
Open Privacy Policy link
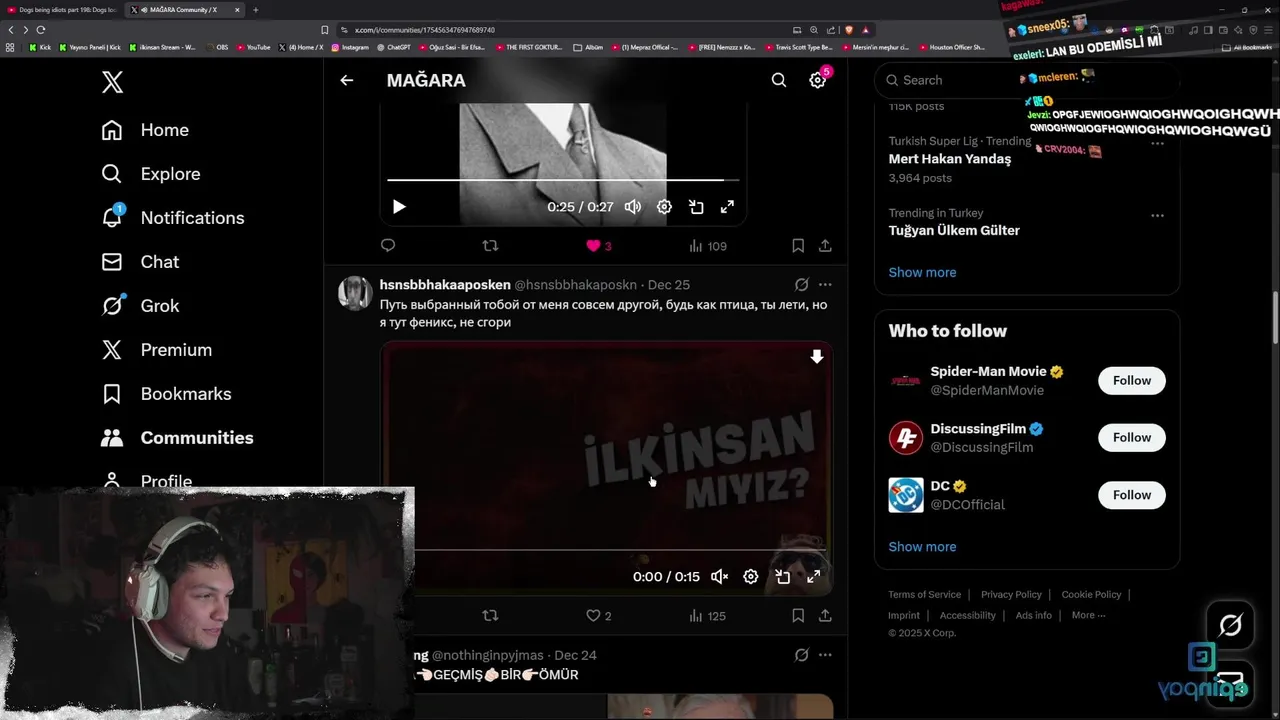[1011, 594]
